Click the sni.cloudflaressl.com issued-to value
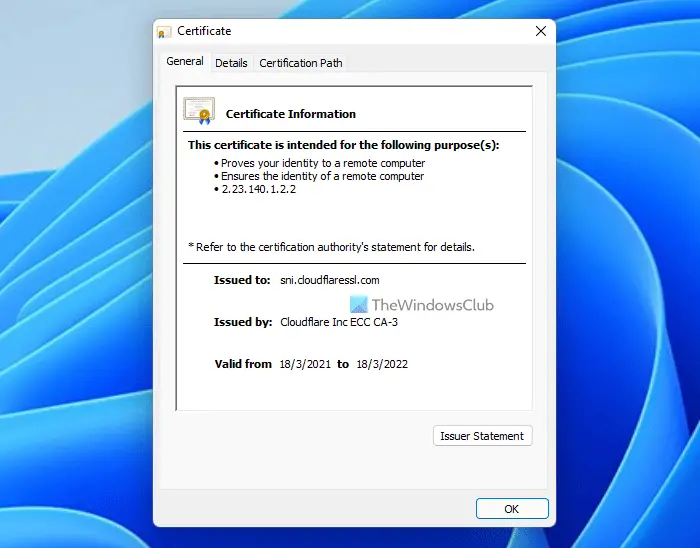 tap(330, 280)
